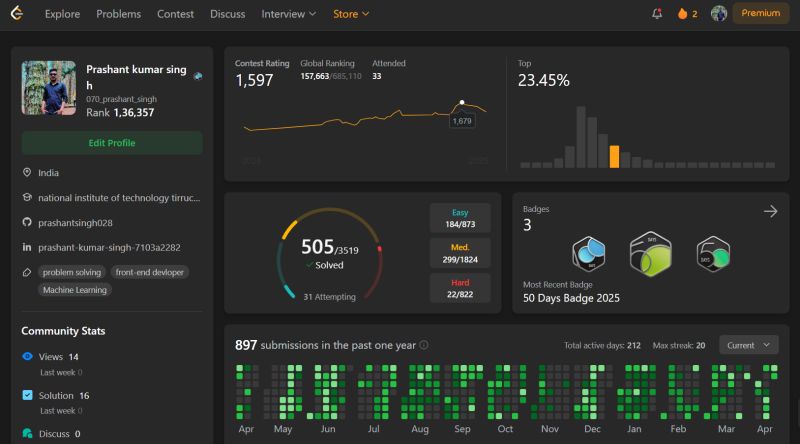Viewport: 800px width, 444px height.
Task: Select the highlighted orange rating histogram bar
Action: tap(614, 157)
